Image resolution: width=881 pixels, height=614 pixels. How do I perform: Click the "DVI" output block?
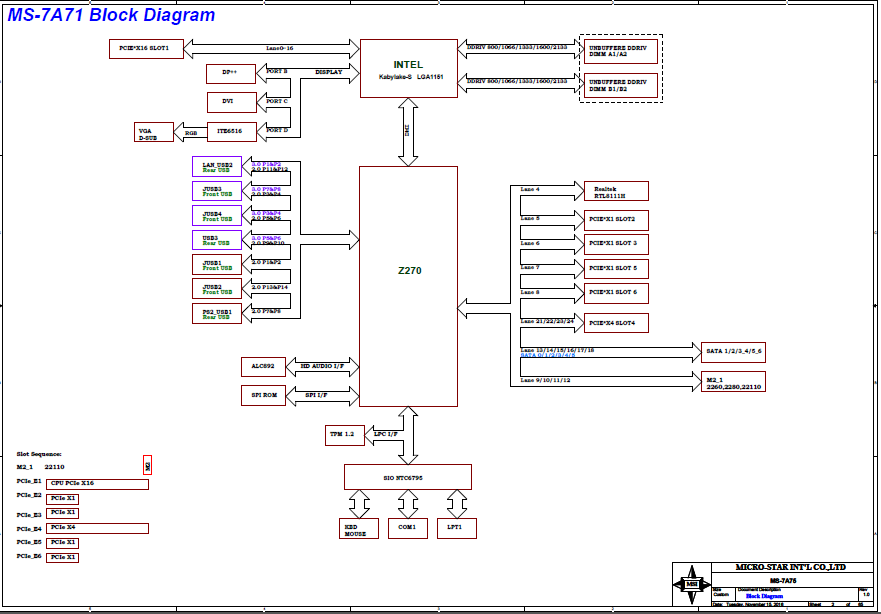[231, 102]
